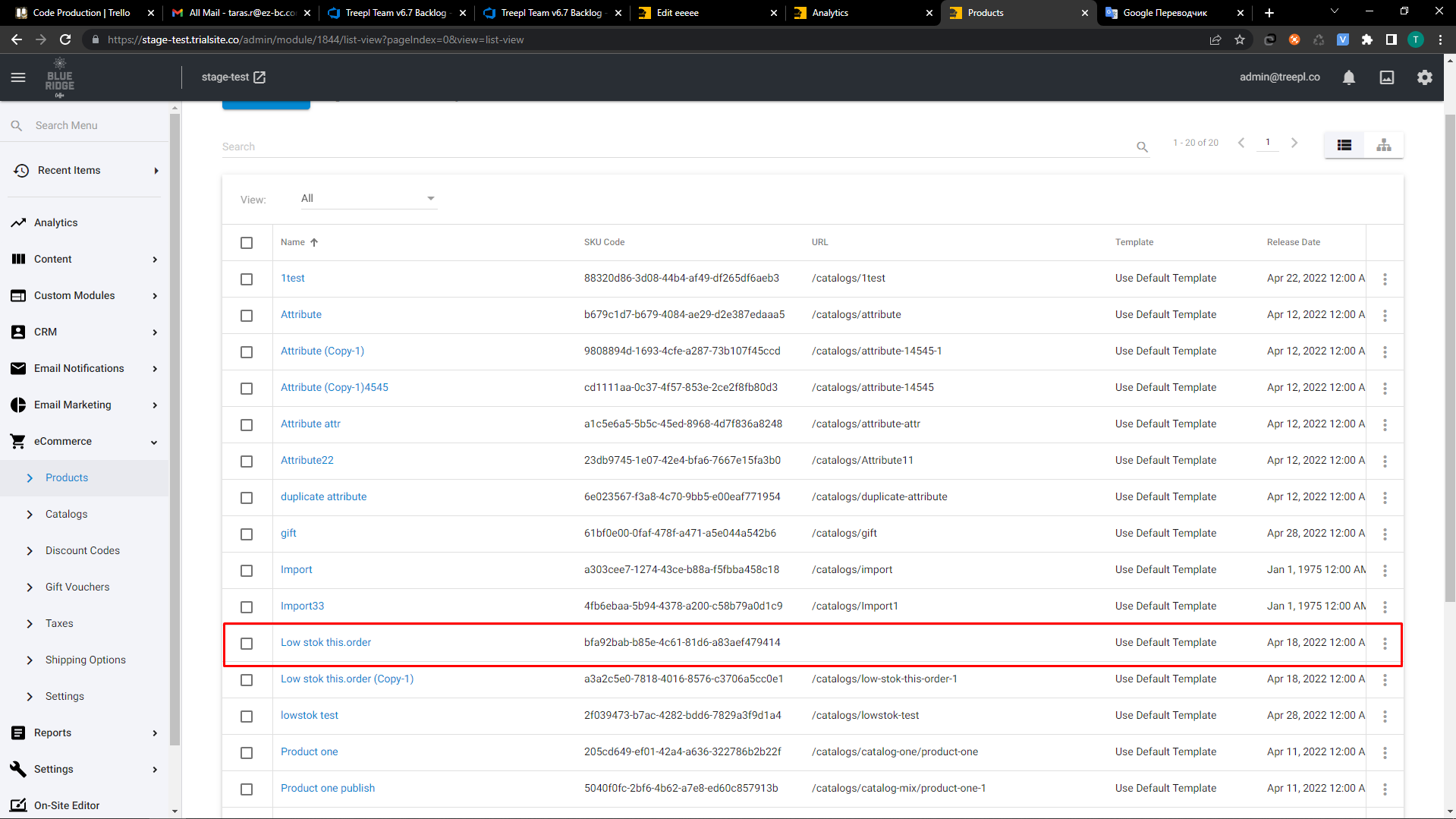This screenshot has width=1456, height=819.
Task: Go to next page arrow
Action: (x=1294, y=143)
